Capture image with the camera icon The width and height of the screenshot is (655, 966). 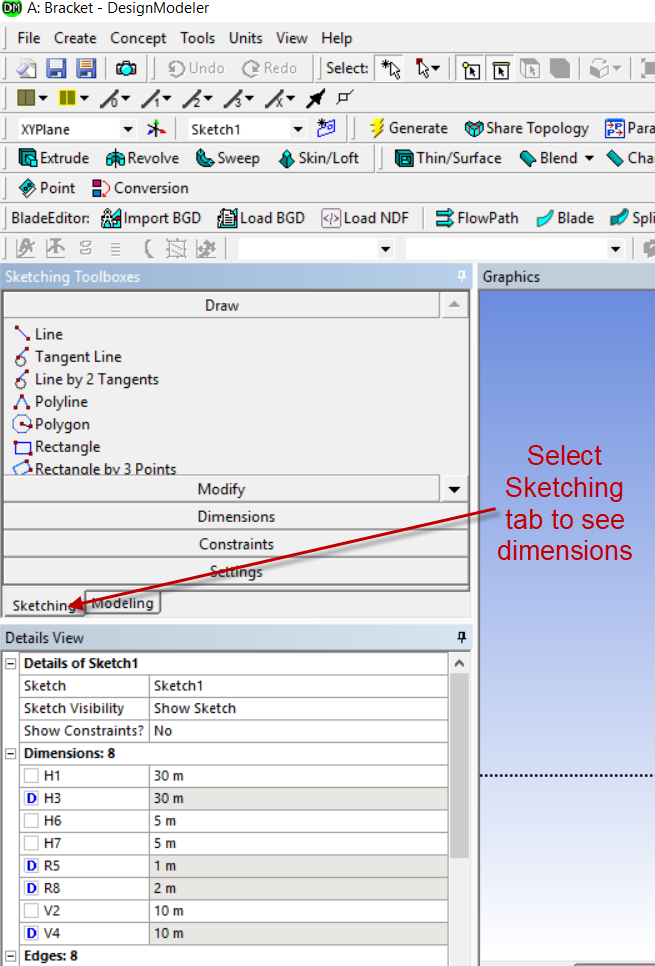[x=126, y=68]
